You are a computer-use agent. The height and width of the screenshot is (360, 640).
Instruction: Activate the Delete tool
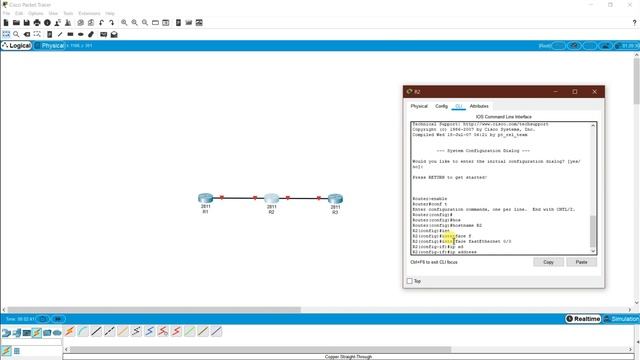[27, 34]
